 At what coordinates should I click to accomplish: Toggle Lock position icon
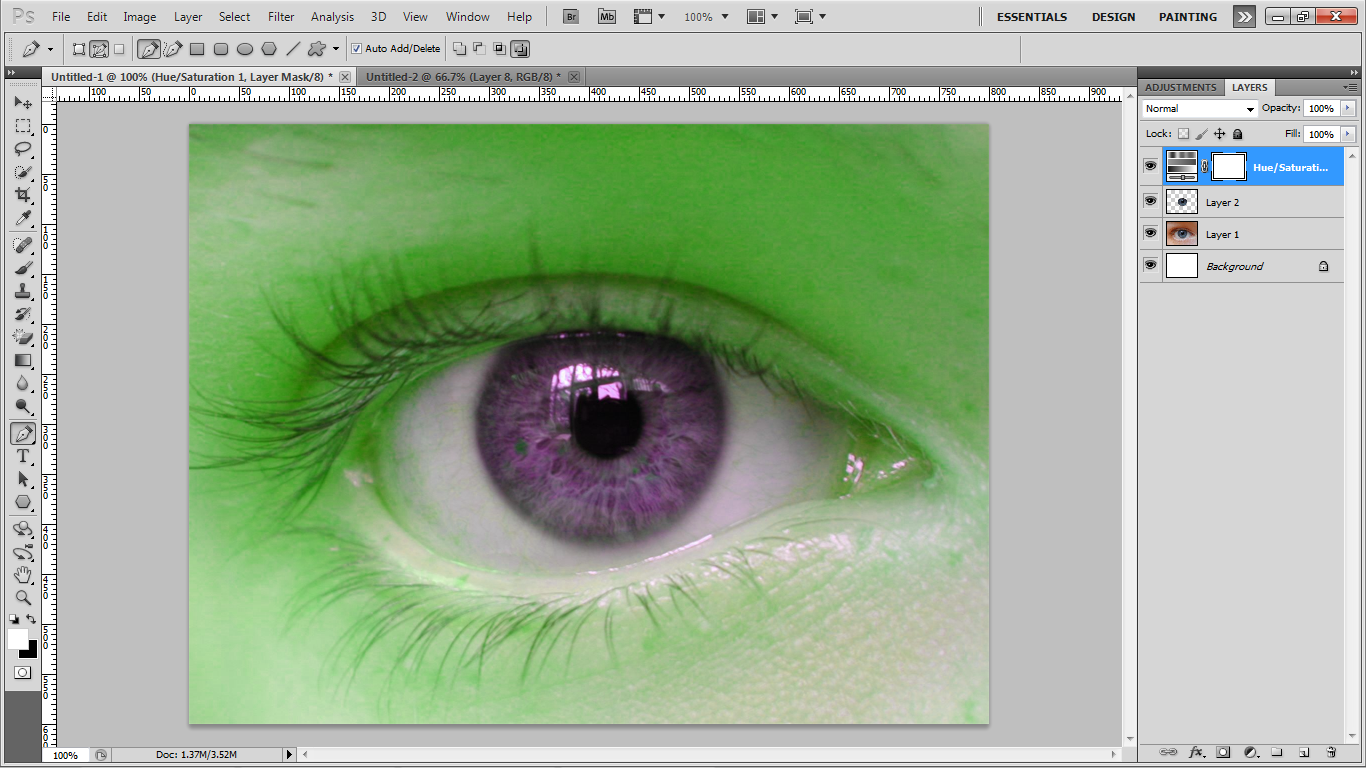[1219, 133]
